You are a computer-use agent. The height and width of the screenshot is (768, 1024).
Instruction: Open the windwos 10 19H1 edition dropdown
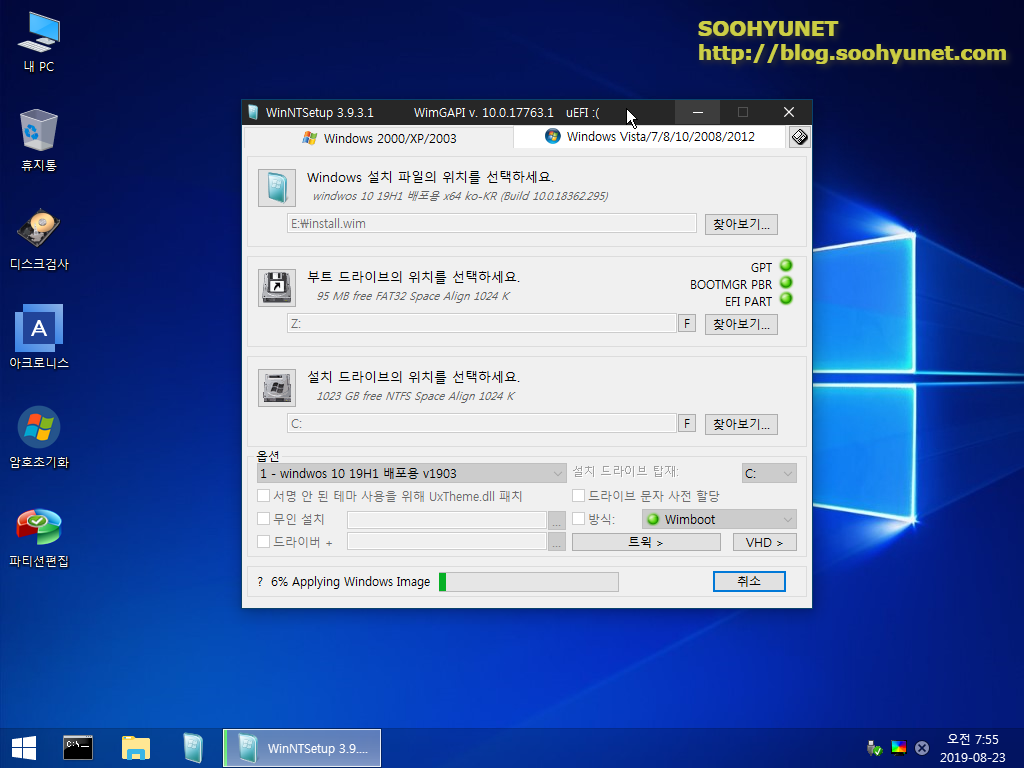point(411,473)
